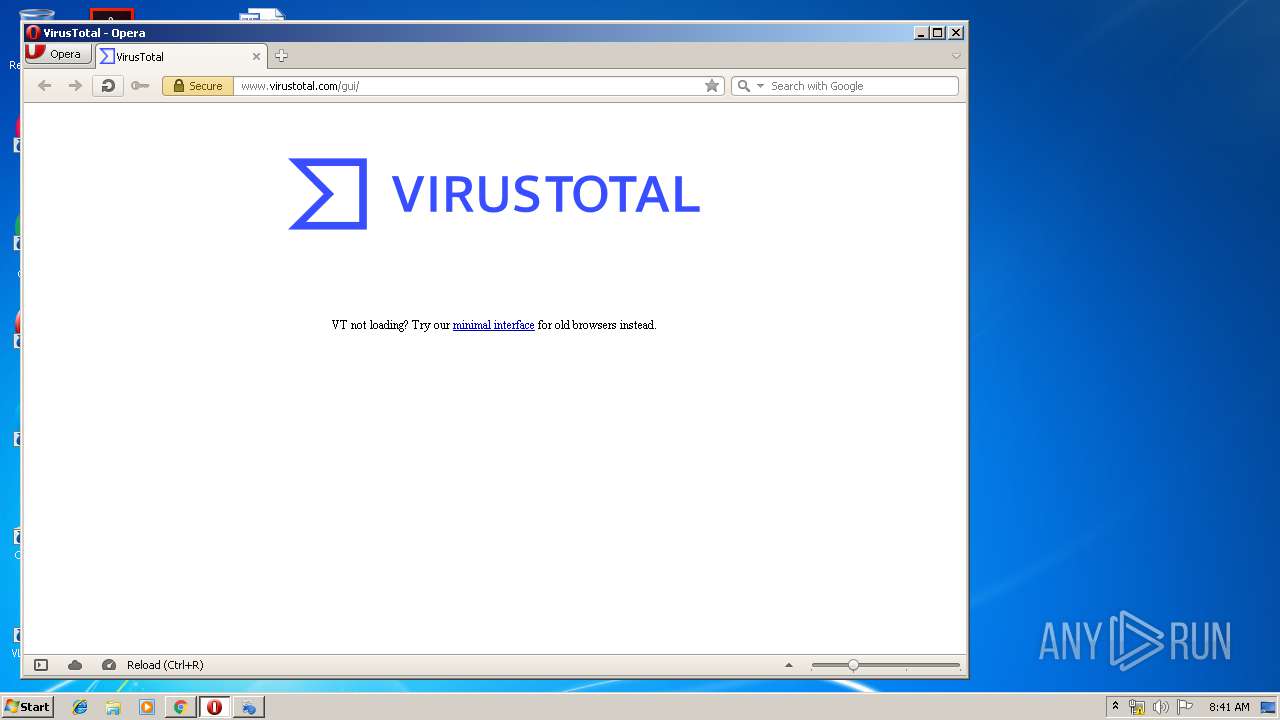Click the Show desktop button

1269,707
